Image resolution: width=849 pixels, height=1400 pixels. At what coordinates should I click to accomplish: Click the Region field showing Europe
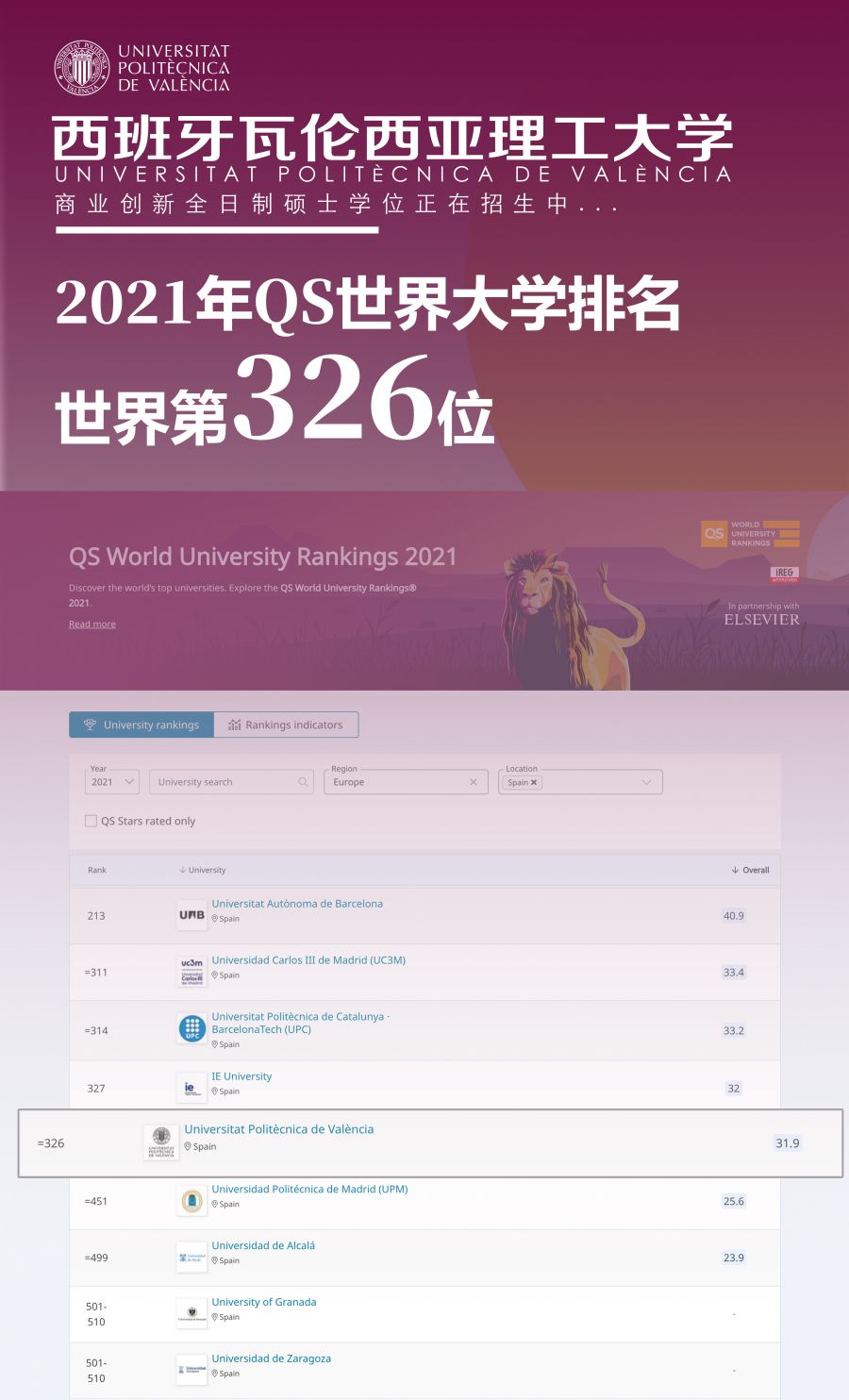[x=405, y=782]
